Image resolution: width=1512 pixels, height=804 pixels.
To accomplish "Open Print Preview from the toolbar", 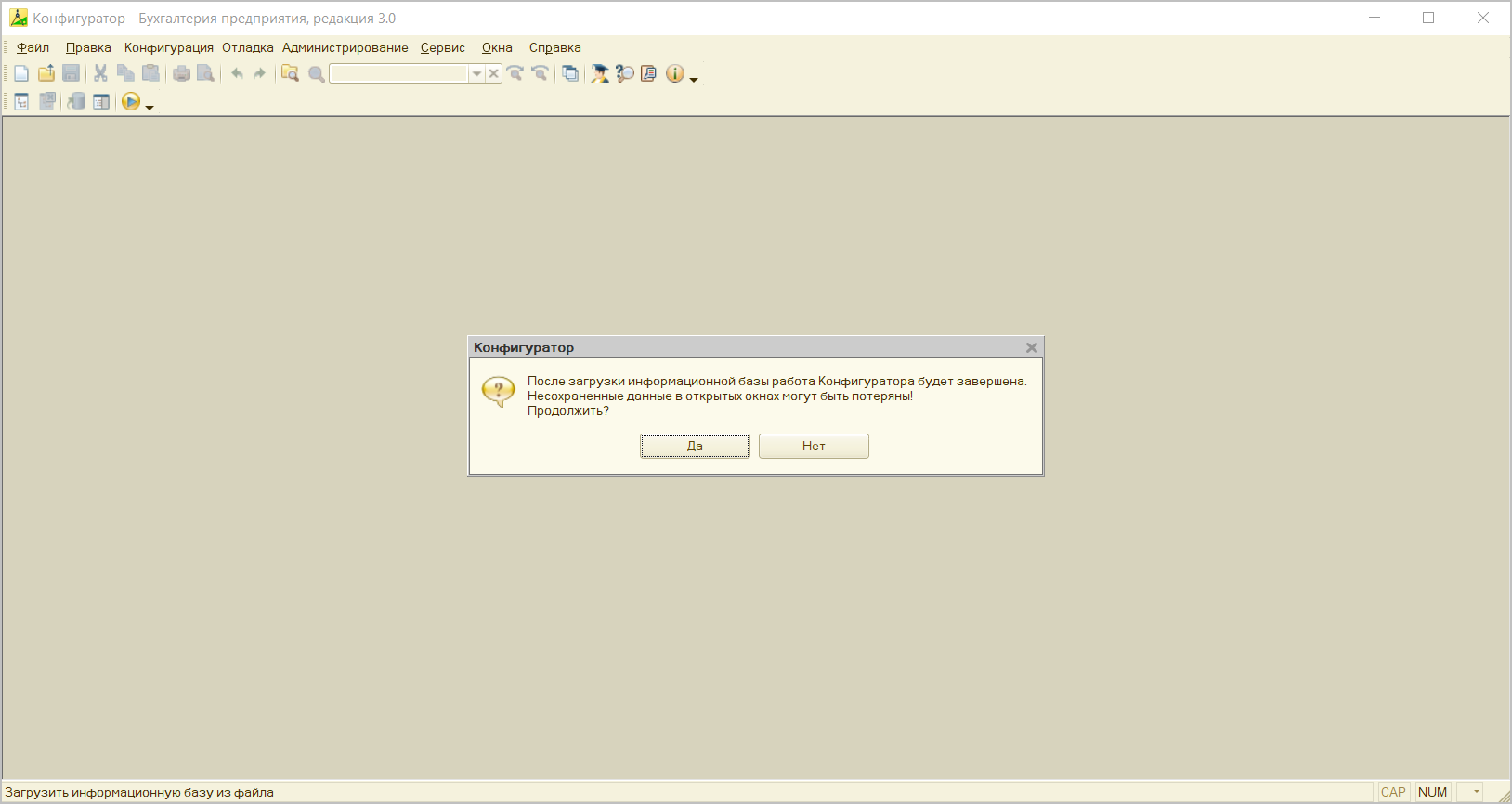I will [x=206, y=74].
